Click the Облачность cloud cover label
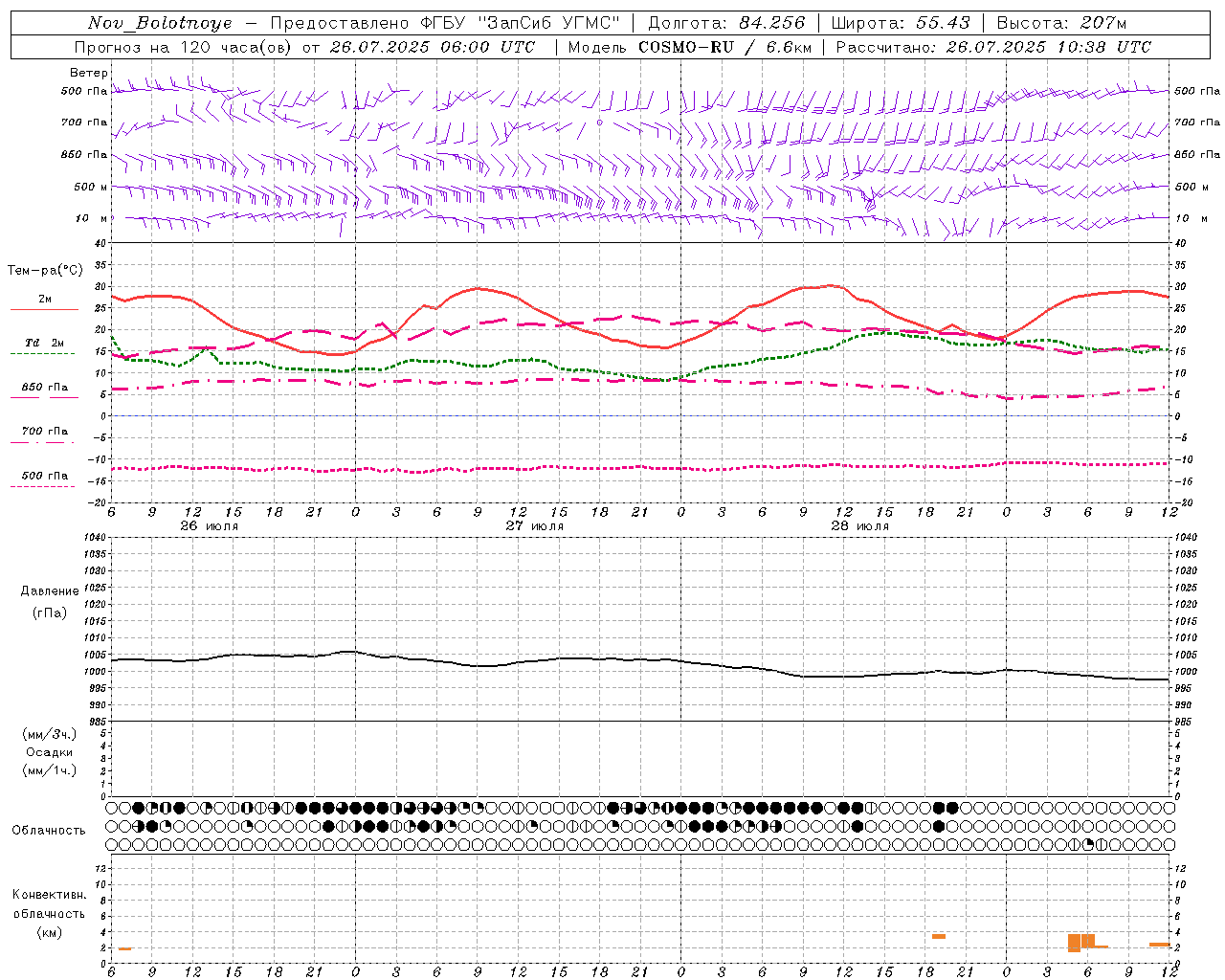 pyautogui.click(x=49, y=831)
